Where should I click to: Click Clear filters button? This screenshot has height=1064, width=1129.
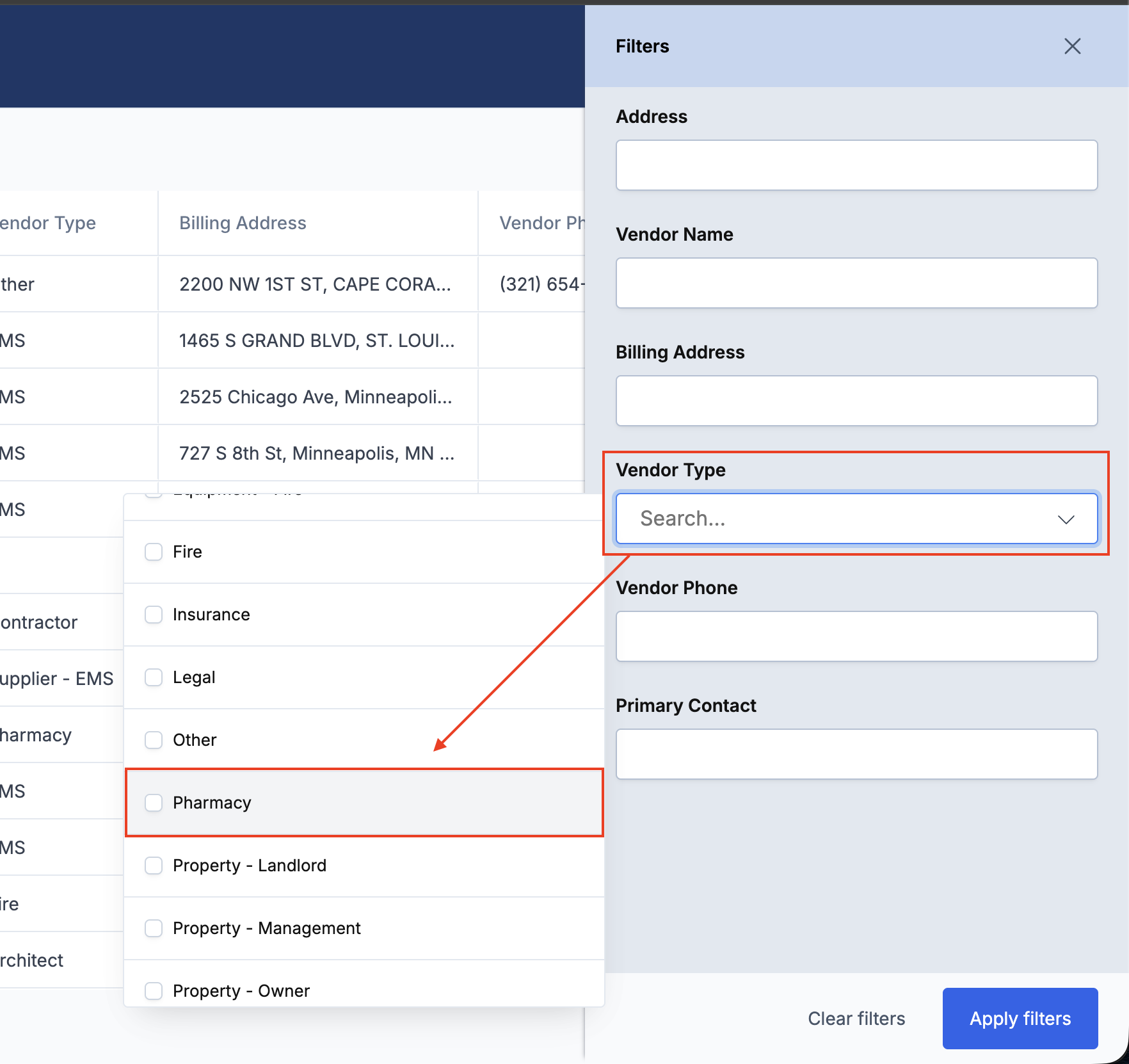[x=856, y=1019]
